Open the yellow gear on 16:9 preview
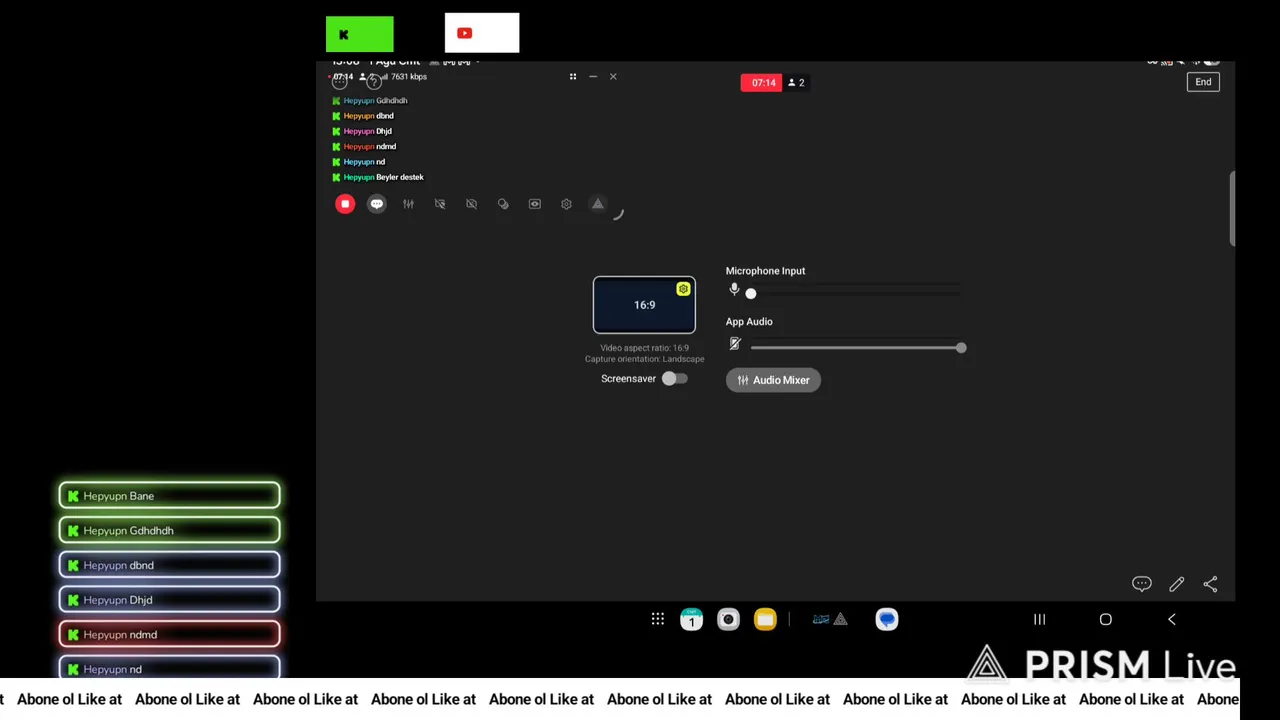 [x=683, y=289]
